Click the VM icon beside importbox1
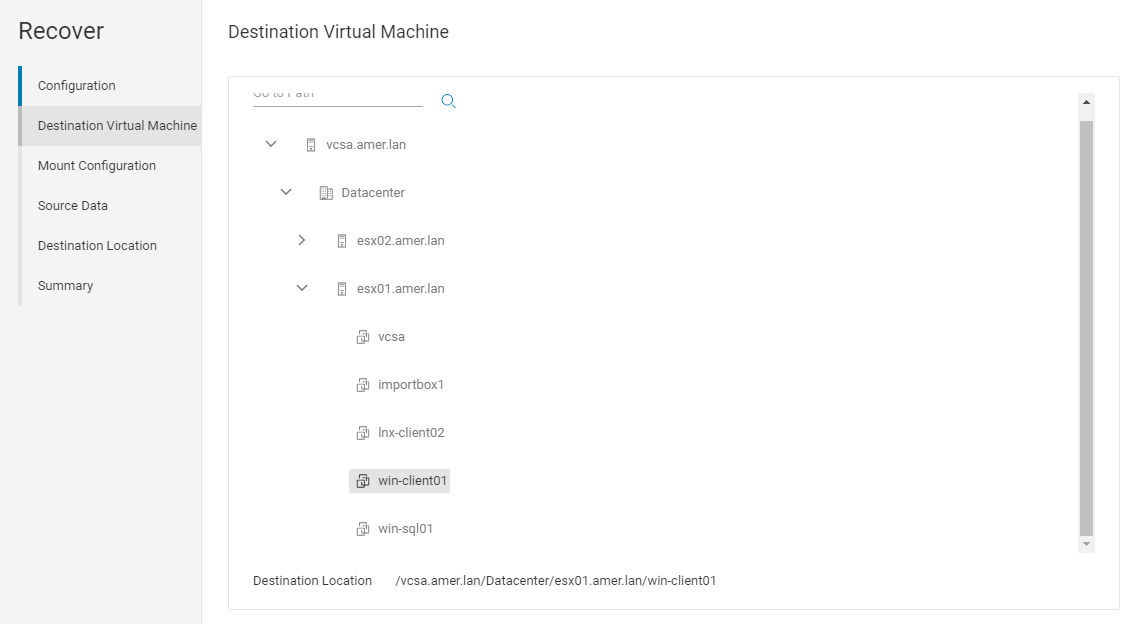Viewport: 1127px width, 624px height. pyautogui.click(x=362, y=384)
